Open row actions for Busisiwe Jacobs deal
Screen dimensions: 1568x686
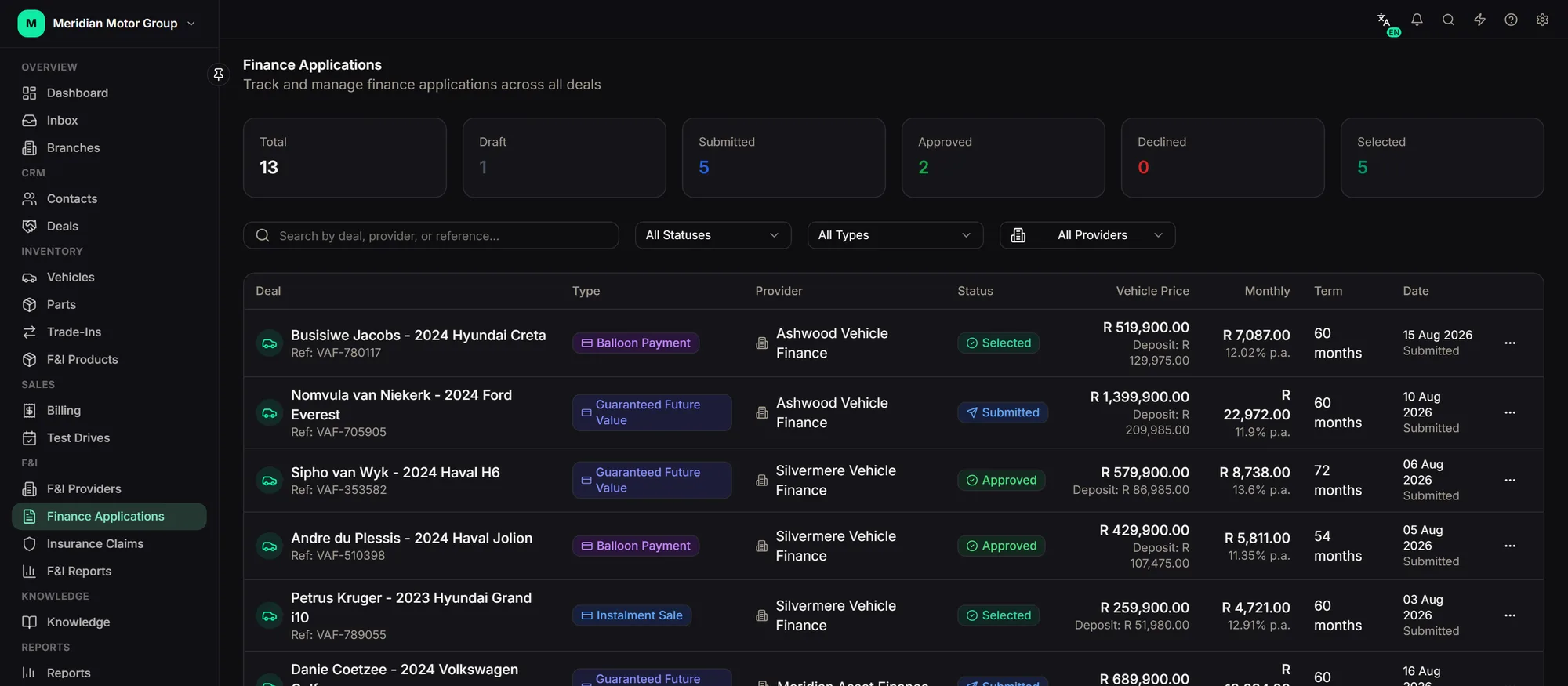point(1510,343)
